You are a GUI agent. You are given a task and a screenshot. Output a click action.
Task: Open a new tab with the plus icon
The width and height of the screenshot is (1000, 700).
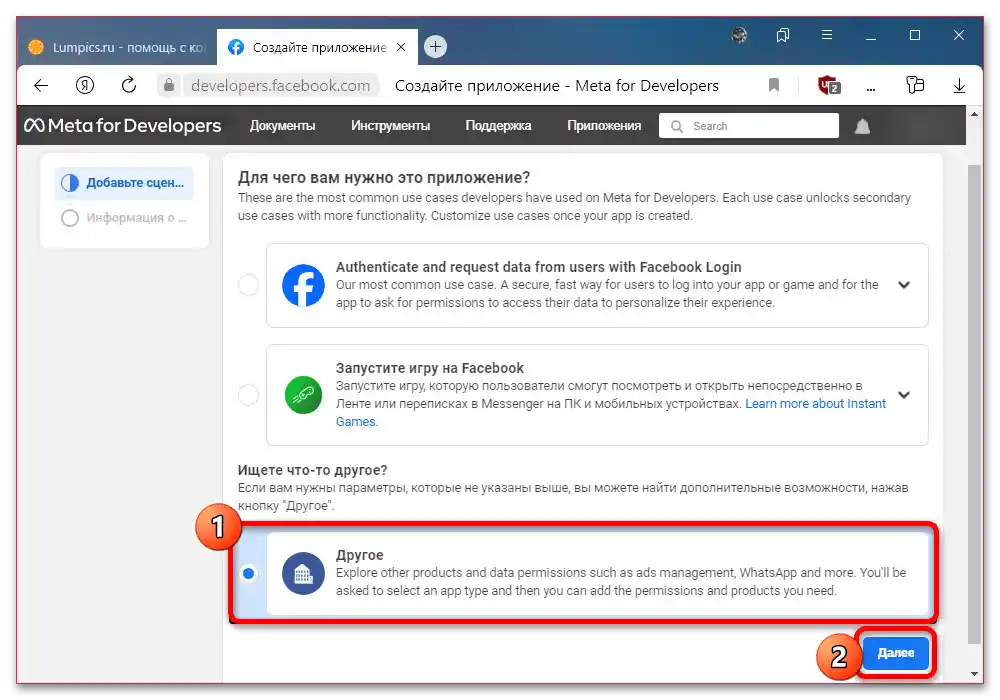click(436, 47)
